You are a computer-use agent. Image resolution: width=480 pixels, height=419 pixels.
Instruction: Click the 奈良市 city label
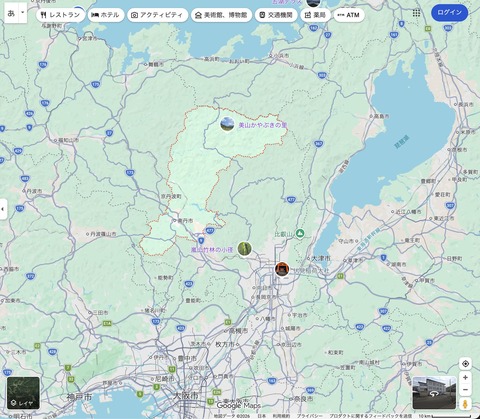pyautogui.click(x=302, y=399)
